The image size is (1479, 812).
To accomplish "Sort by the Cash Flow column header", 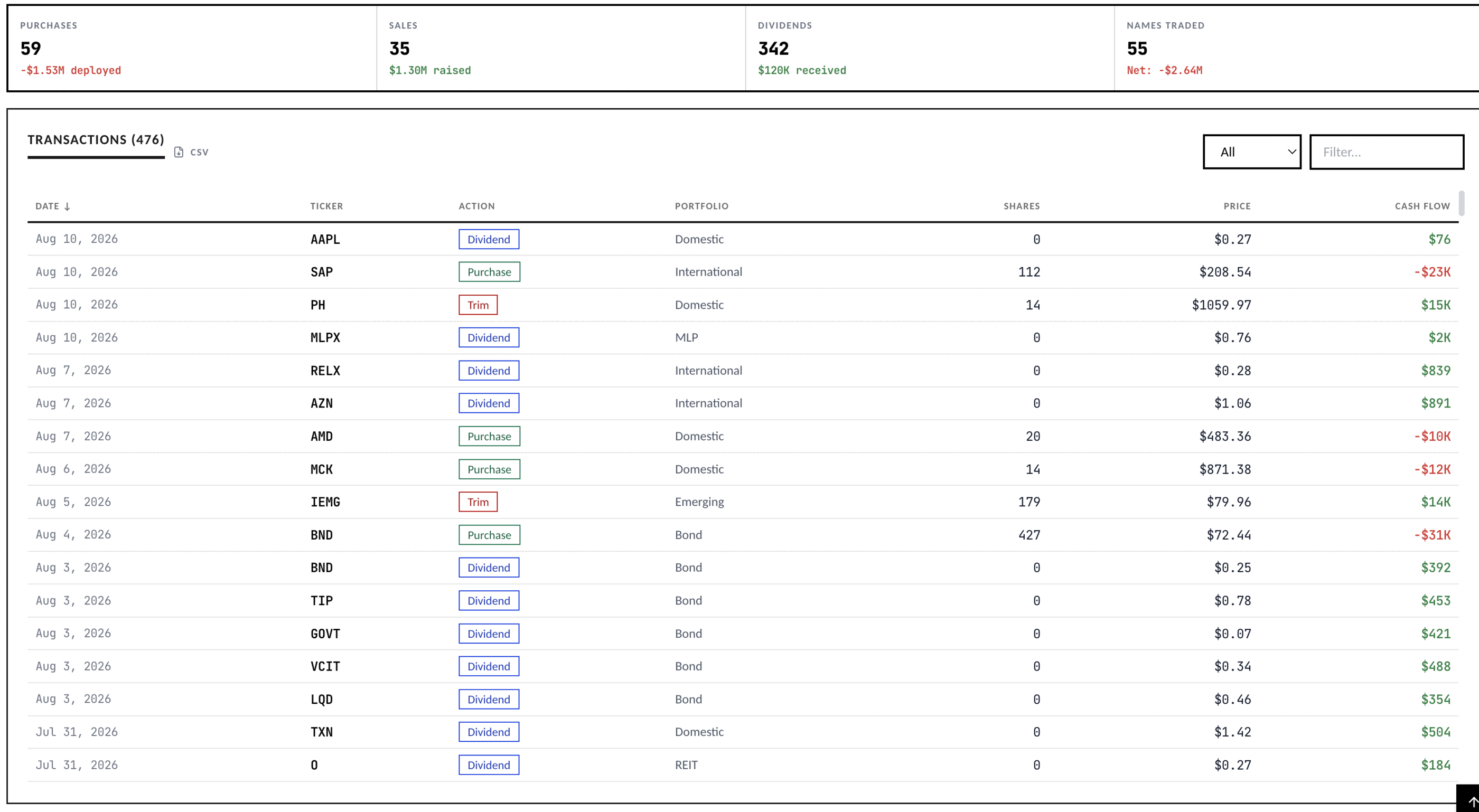I will (x=1422, y=206).
